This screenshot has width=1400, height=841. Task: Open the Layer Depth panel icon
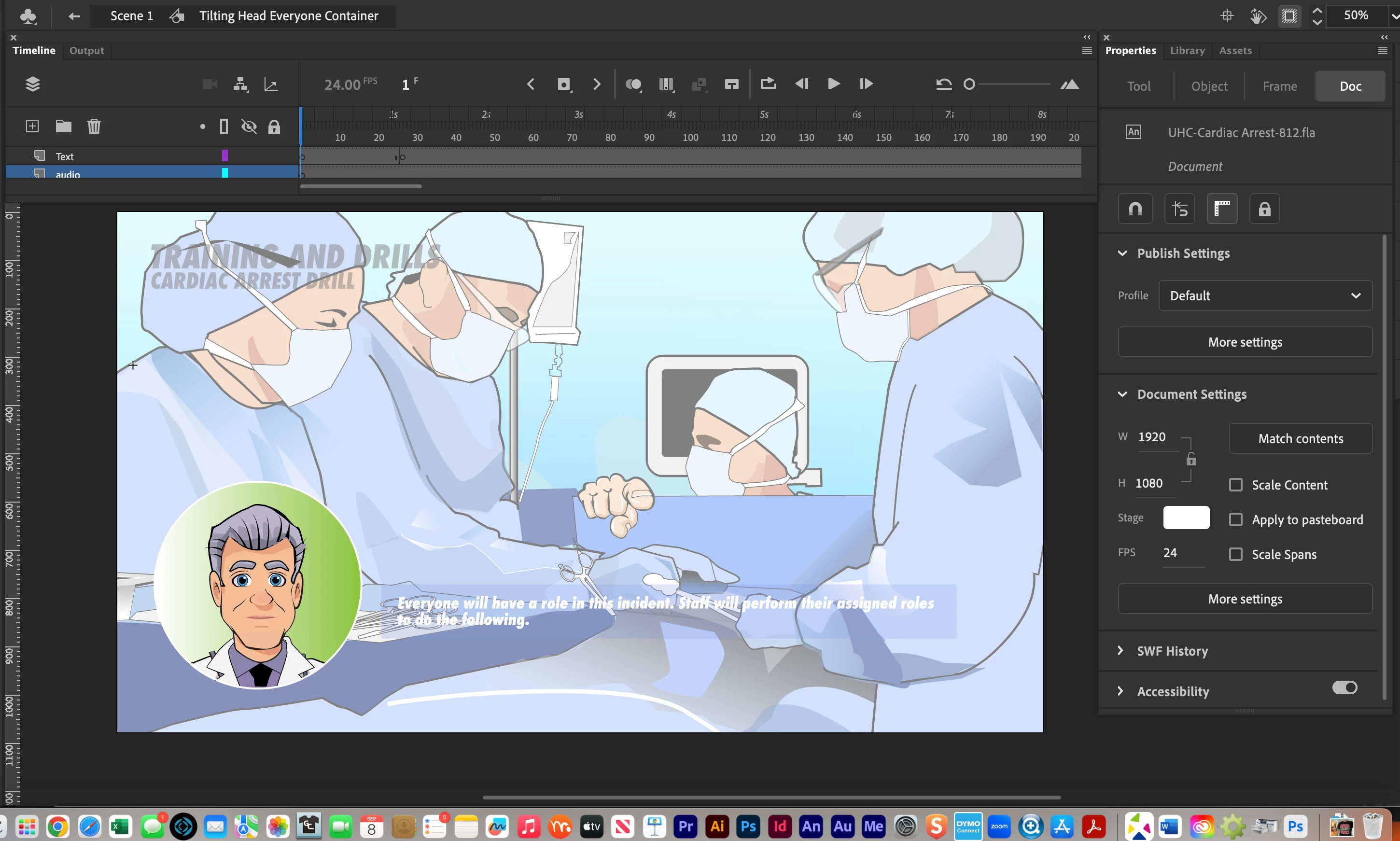[x=271, y=84]
